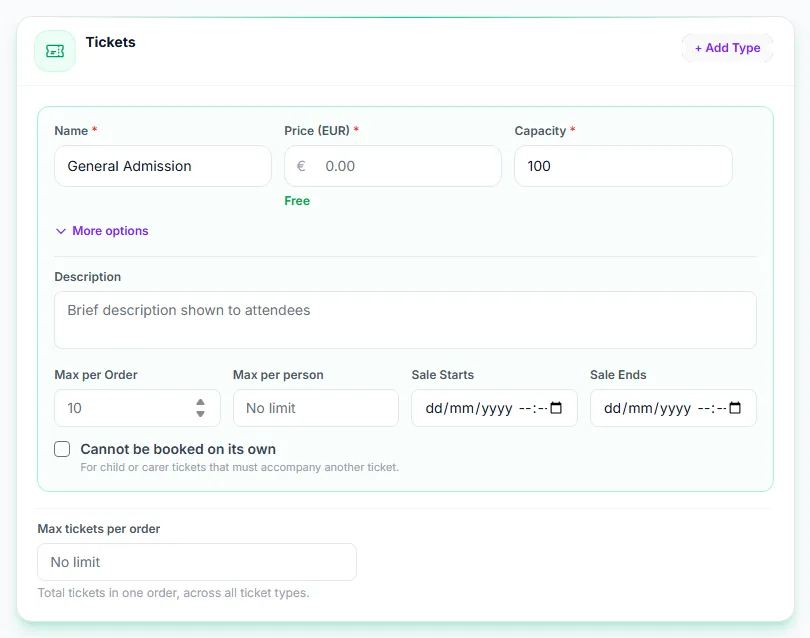810x638 pixels.
Task: Open the Sale Starts calendar picker icon
Action: tap(556, 408)
